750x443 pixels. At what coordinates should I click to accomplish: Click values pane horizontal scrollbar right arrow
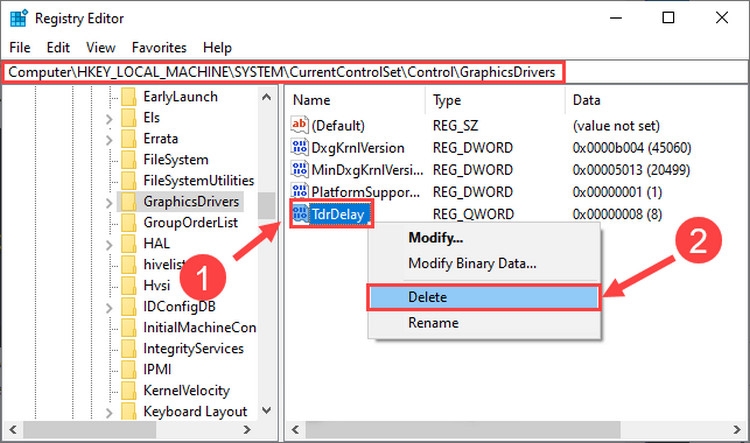point(737,430)
